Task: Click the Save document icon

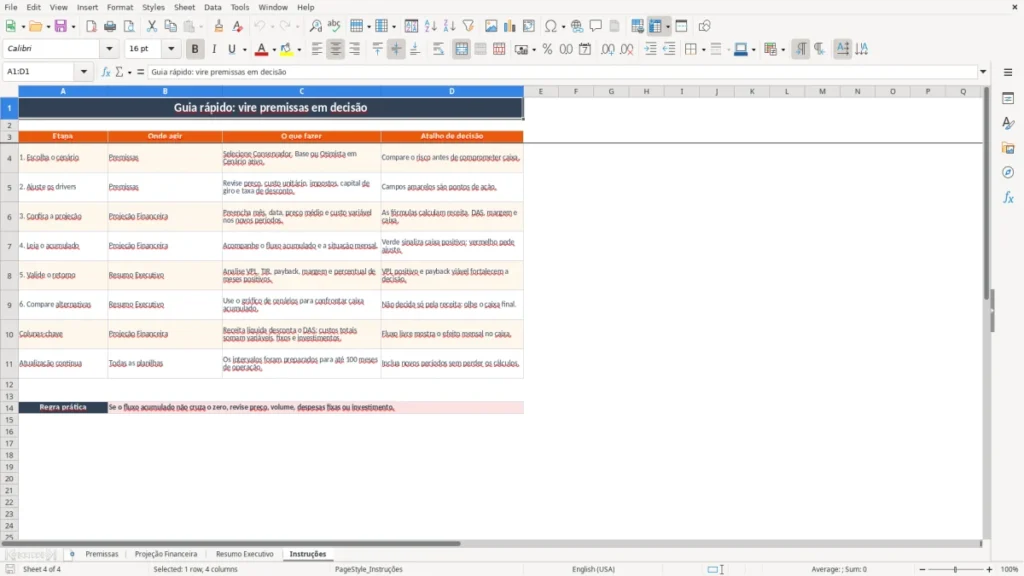Action: 60,26
